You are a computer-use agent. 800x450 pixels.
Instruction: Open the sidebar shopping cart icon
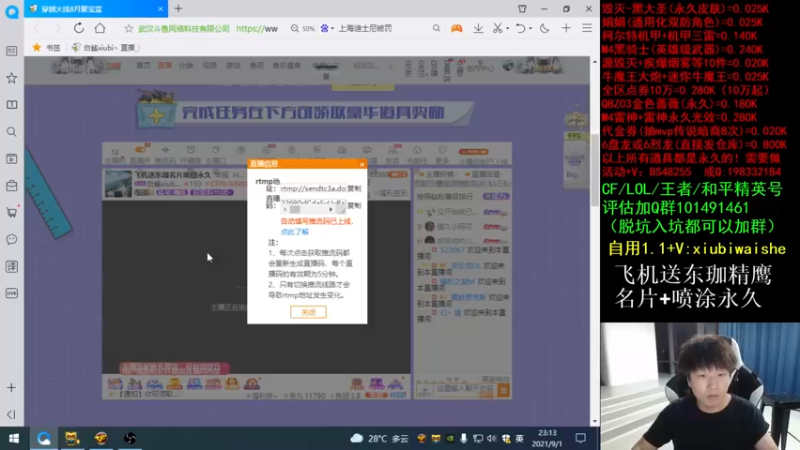pyautogui.click(x=11, y=212)
